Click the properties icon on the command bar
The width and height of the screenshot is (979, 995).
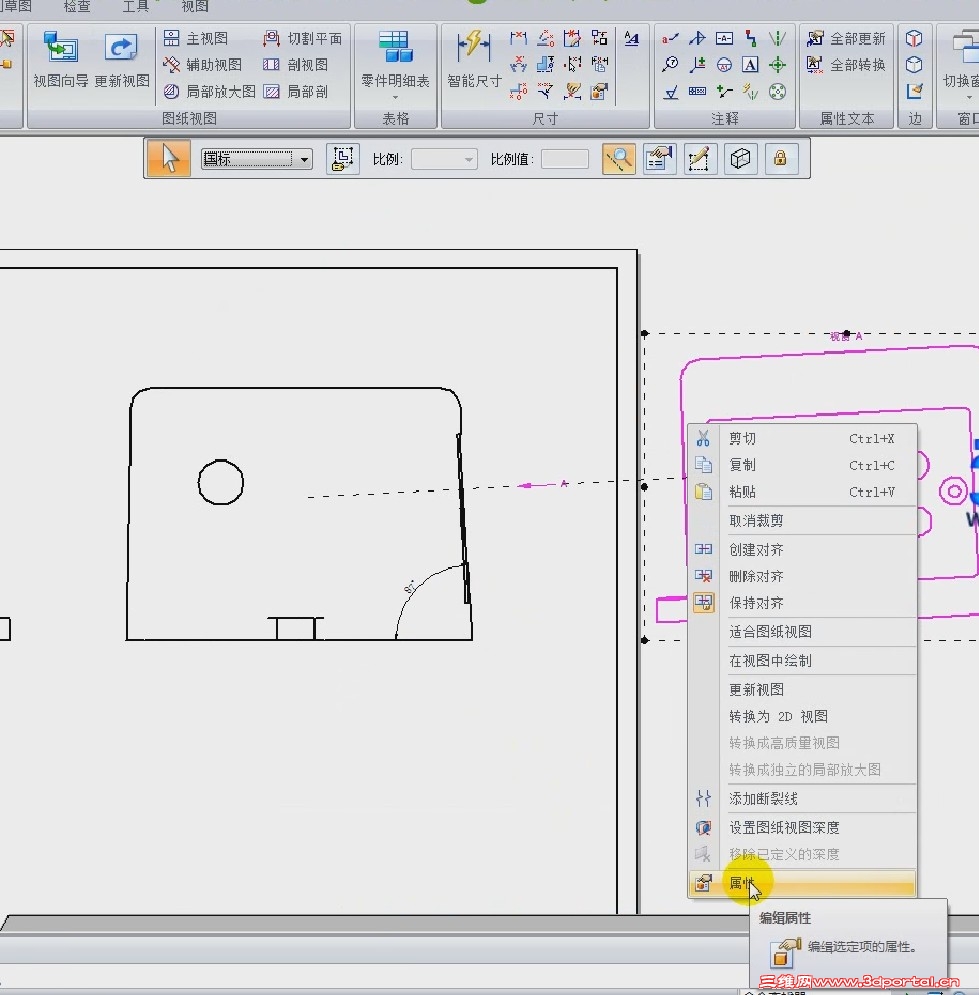pos(659,159)
